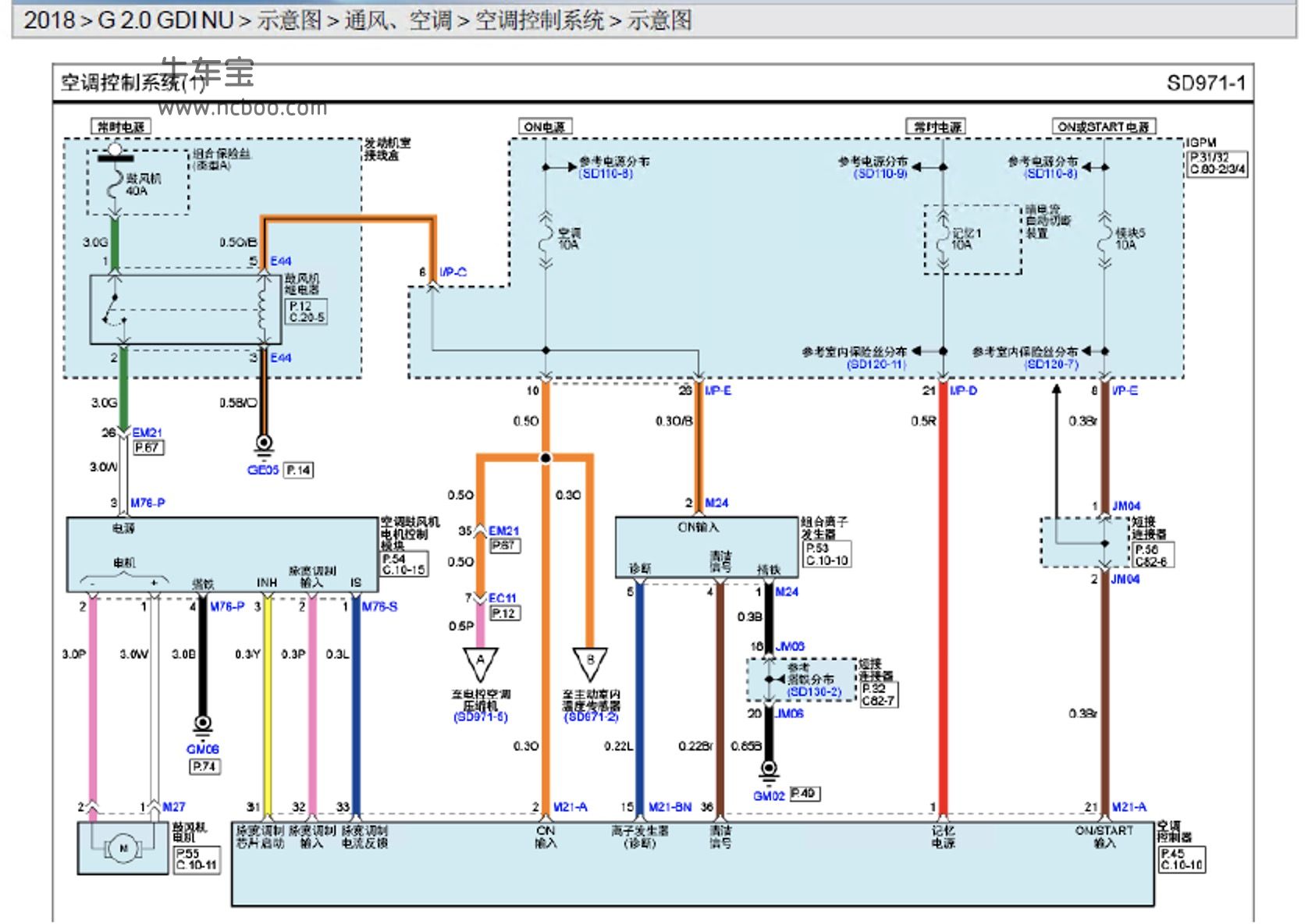Screen dimensions: 1308x924
Task: Click the ON电源 power label
Action: click(x=545, y=126)
